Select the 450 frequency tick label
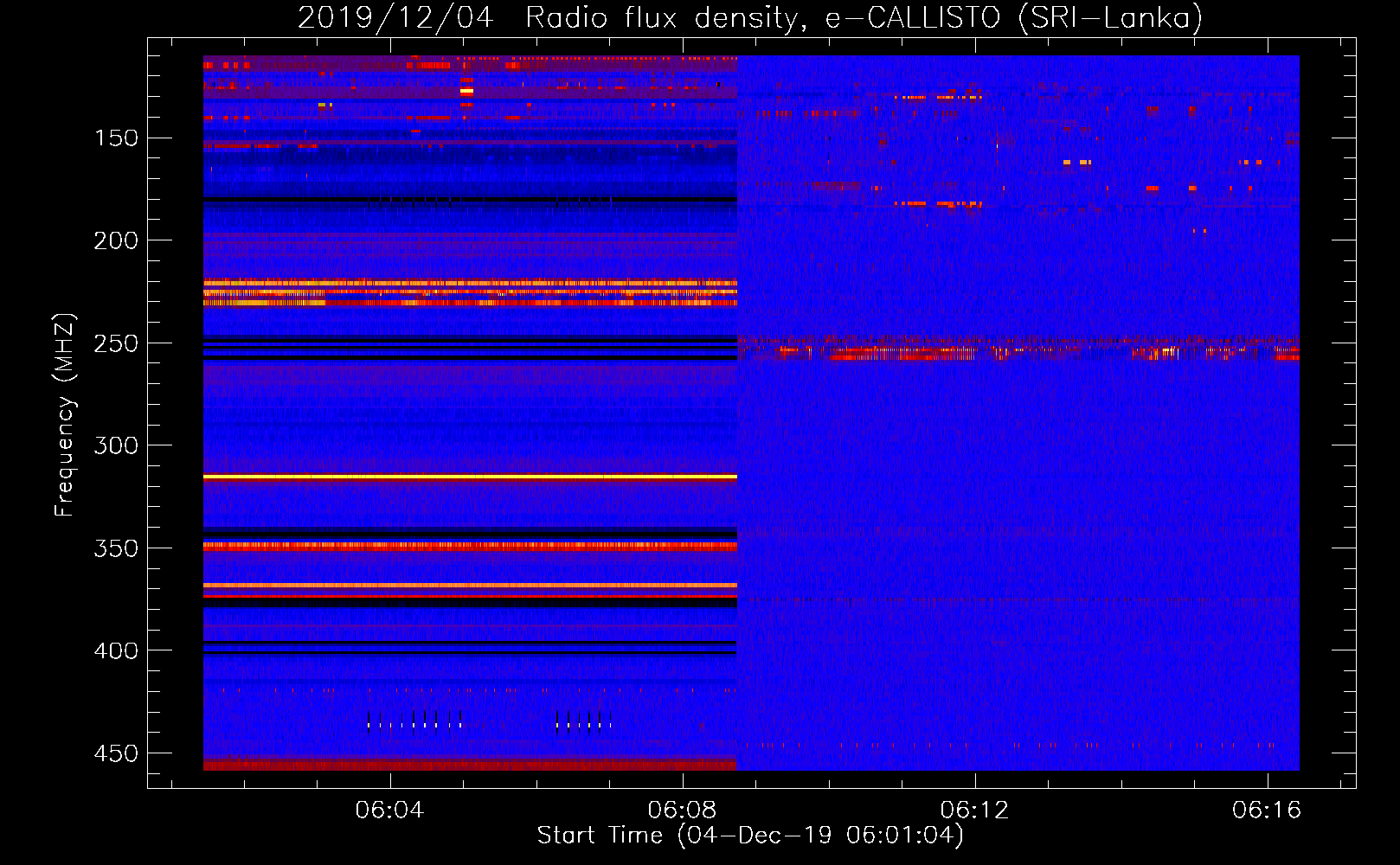Viewport: 1400px width, 865px height. point(116,753)
